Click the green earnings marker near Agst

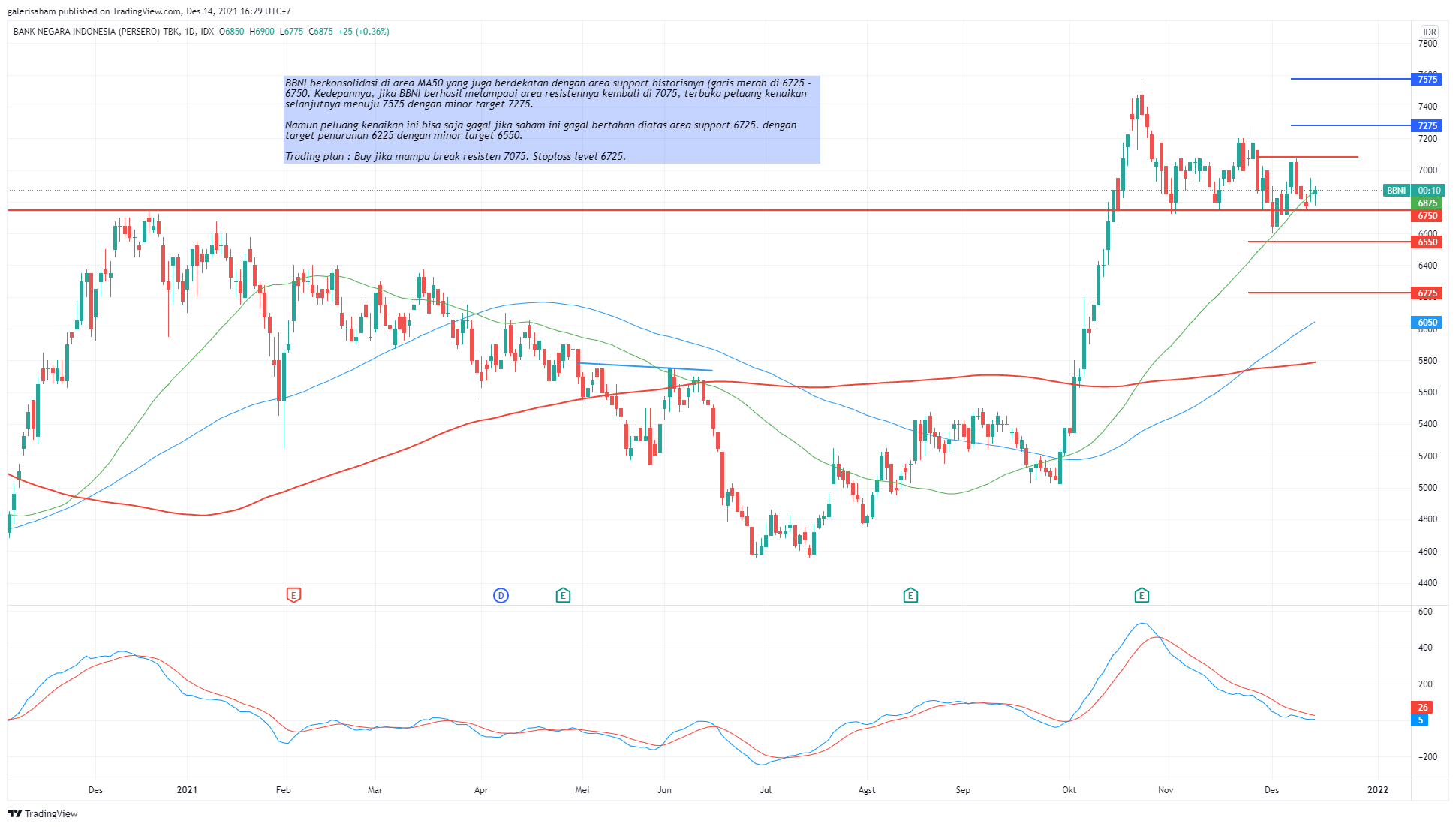[x=910, y=595]
